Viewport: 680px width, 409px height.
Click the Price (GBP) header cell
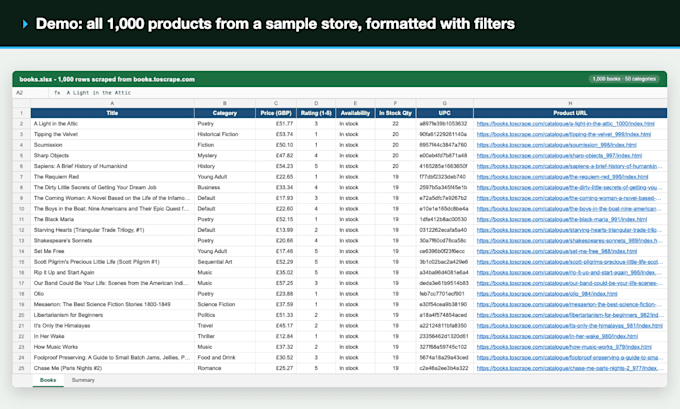coord(276,113)
